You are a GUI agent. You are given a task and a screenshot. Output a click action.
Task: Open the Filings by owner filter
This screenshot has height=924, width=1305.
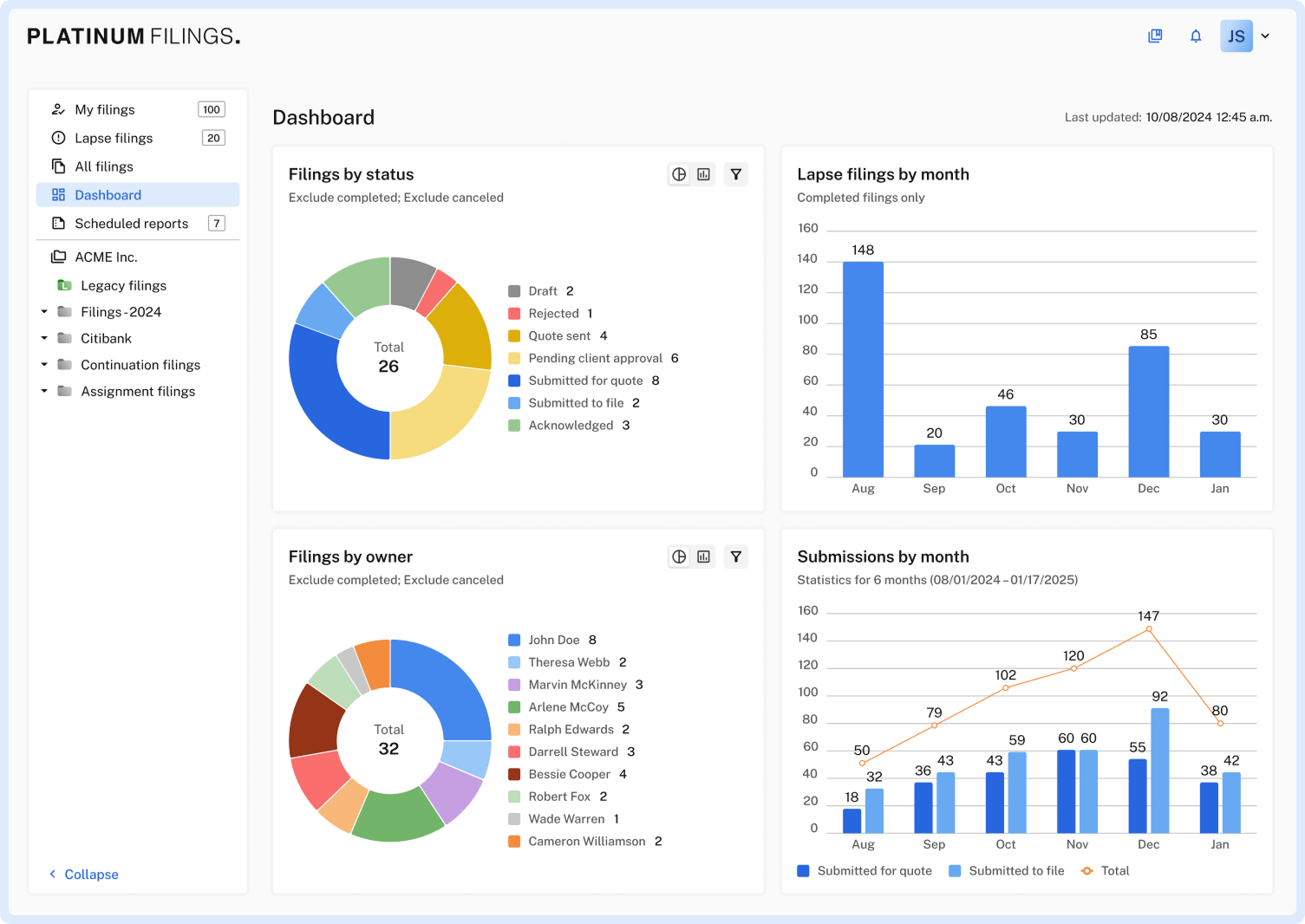click(x=735, y=556)
